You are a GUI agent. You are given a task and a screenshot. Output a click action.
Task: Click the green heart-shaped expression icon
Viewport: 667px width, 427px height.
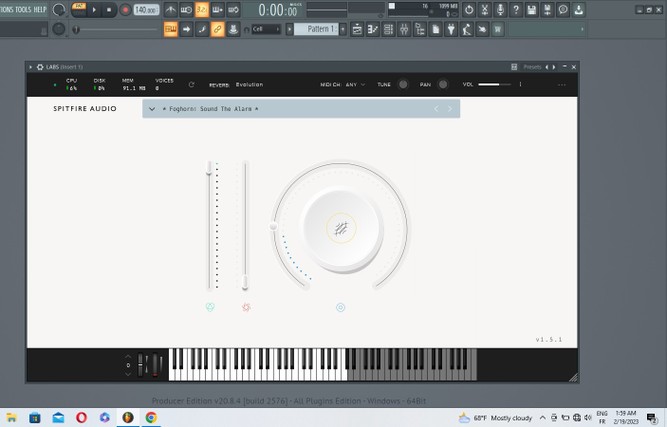210,307
